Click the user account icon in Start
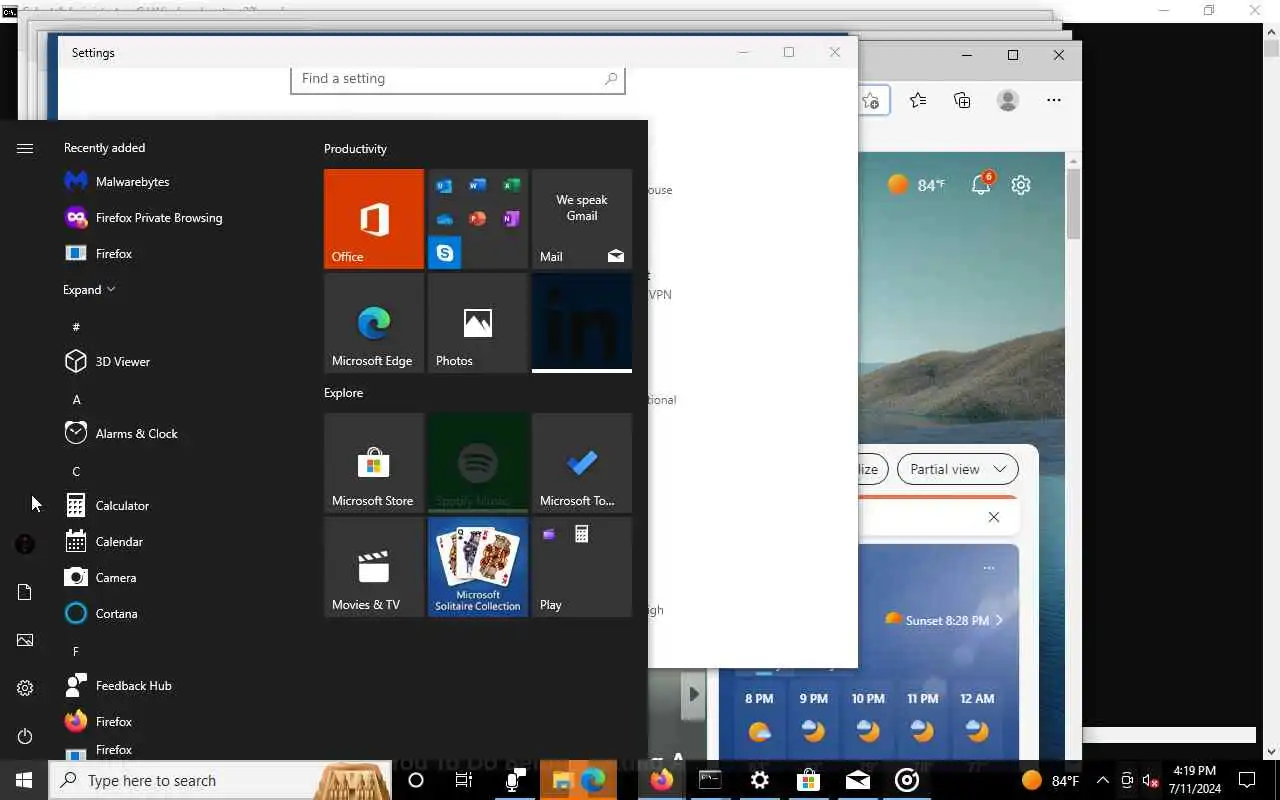 click(25, 544)
